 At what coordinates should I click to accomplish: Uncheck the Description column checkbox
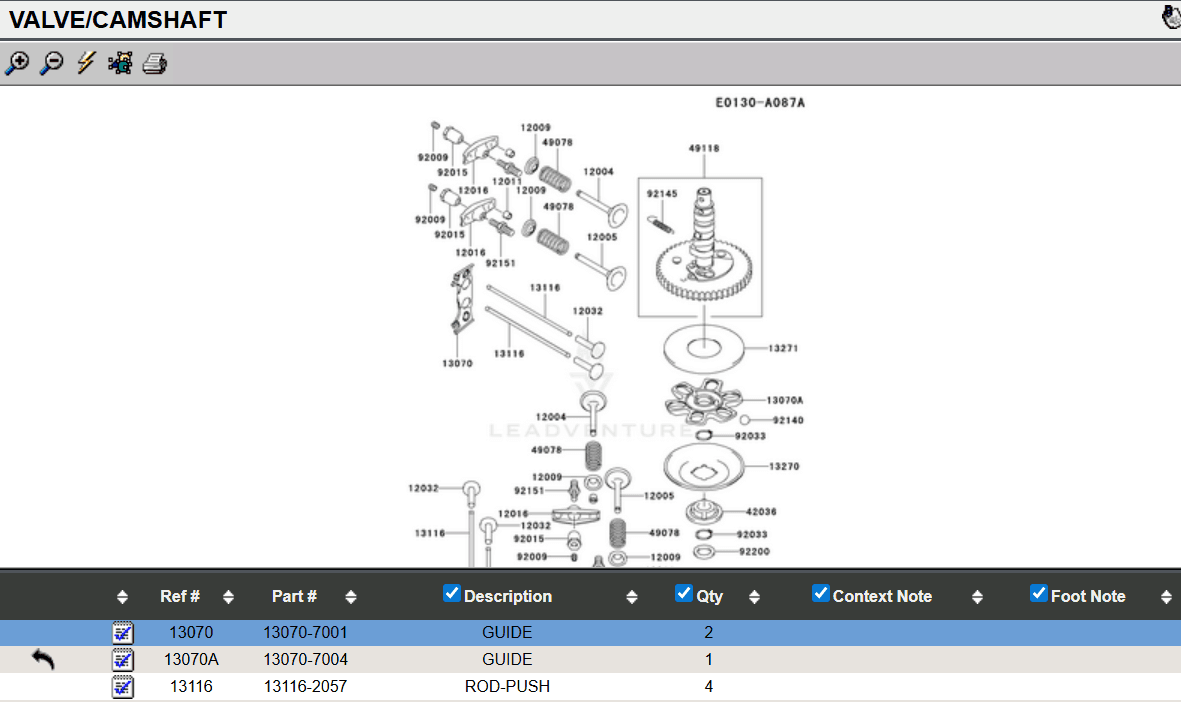452,593
